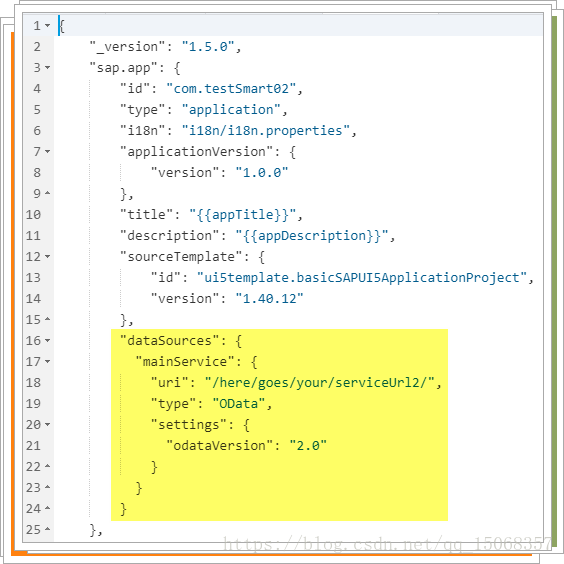This screenshot has height=564, width=564.
Task: Click the "1.0.0" version value
Action: [x=262, y=173]
